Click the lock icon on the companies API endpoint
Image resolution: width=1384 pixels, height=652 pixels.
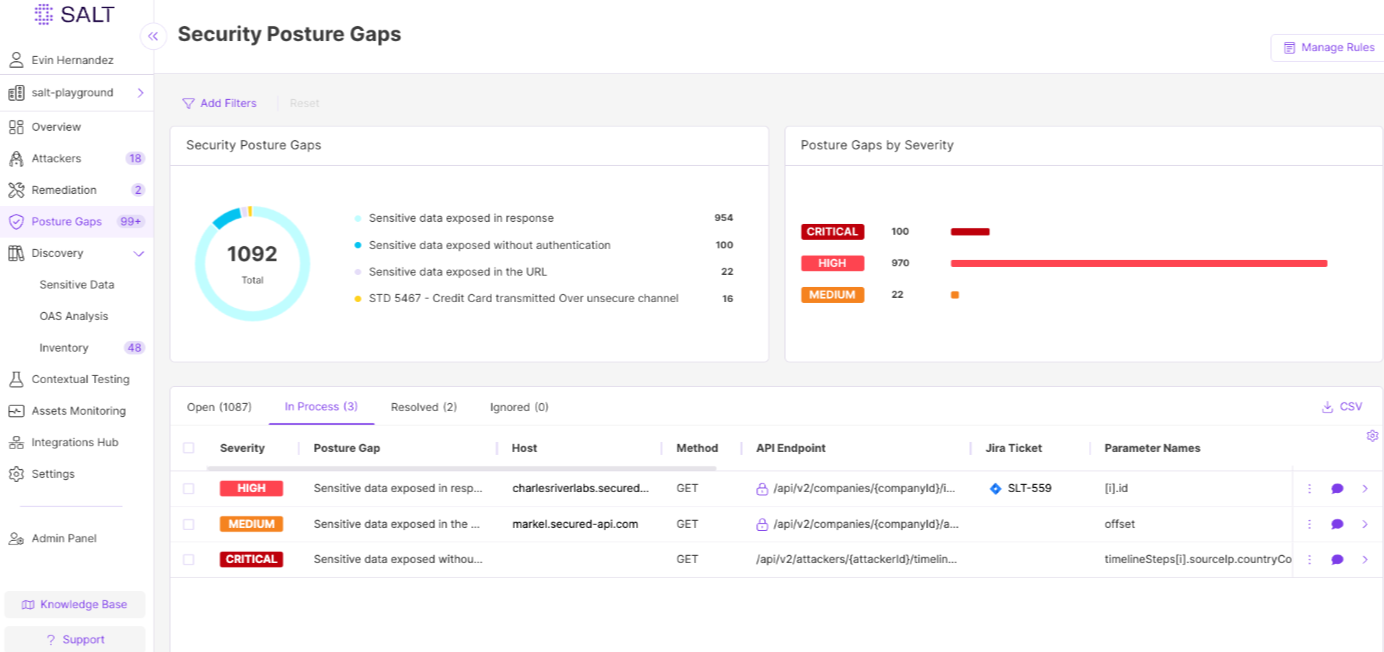[x=761, y=488]
